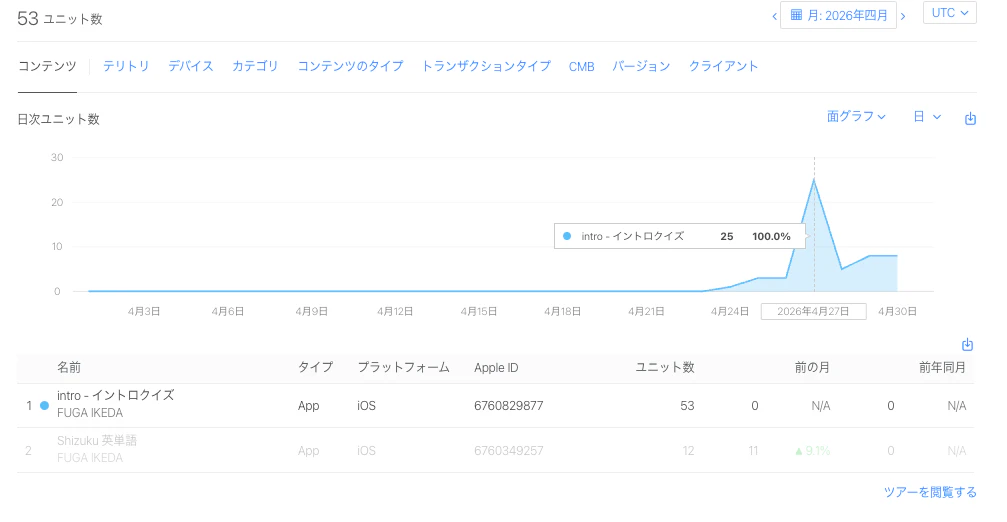Download the daily units chart data

pos(970,119)
